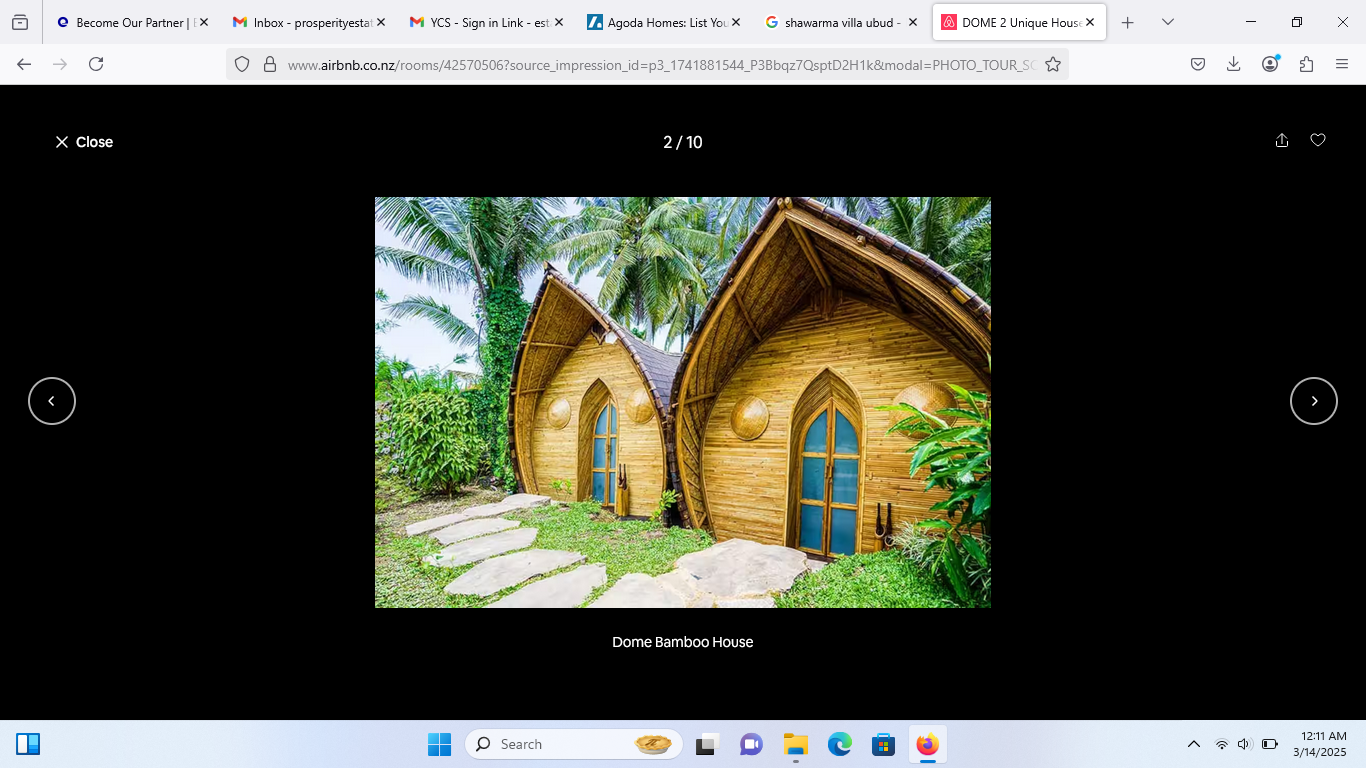The width and height of the screenshot is (1366, 768).
Task: Close the shawarma villa ubud tab
Action: [913, 22]
